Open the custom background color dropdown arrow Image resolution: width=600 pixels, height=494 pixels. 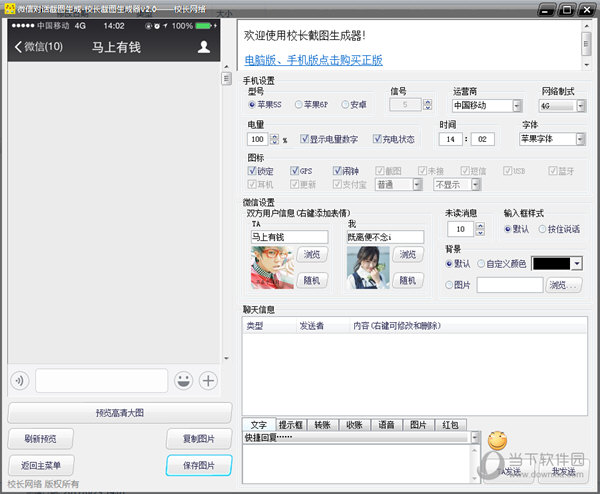[577, 264]
